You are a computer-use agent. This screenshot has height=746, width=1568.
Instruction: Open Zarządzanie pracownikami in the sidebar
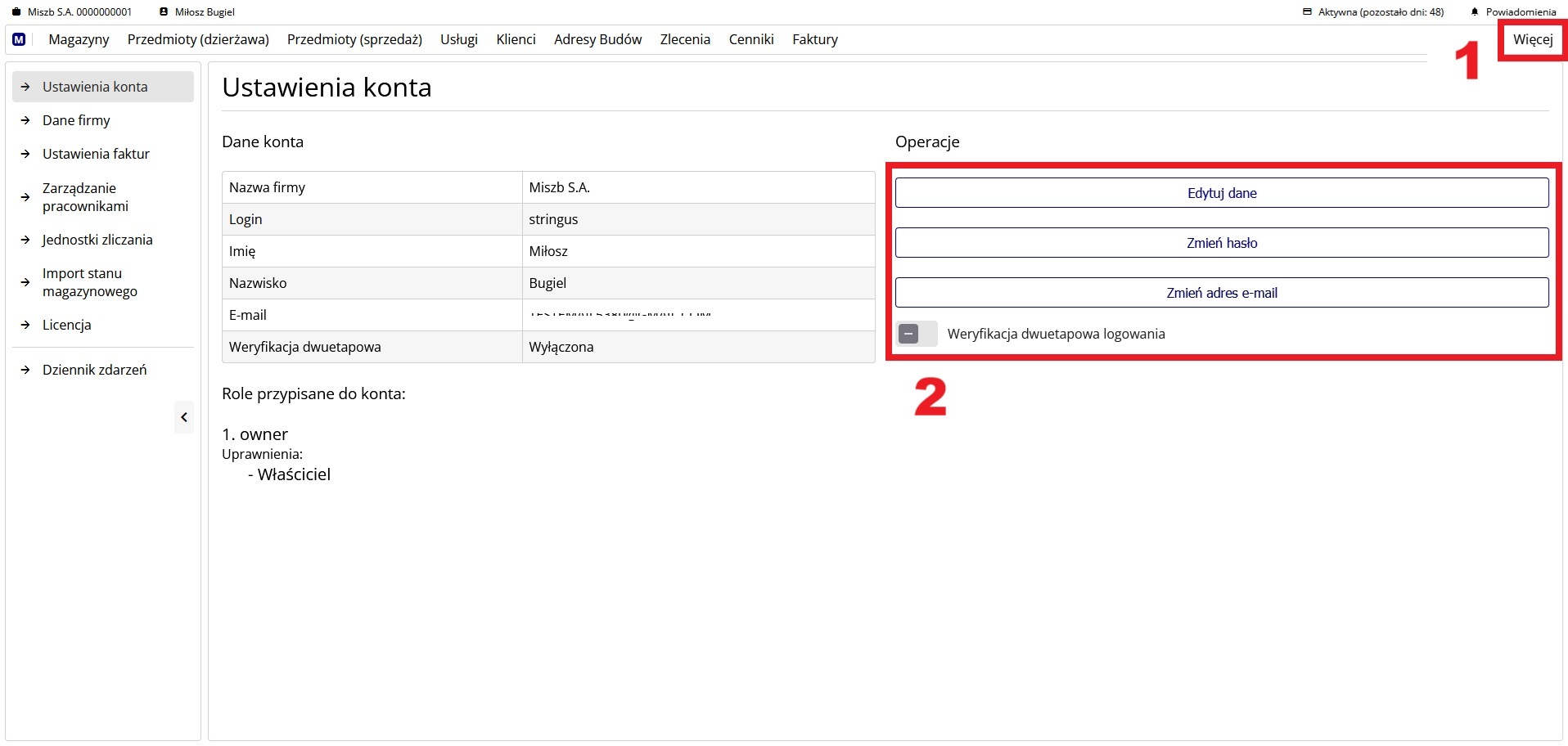85,197
